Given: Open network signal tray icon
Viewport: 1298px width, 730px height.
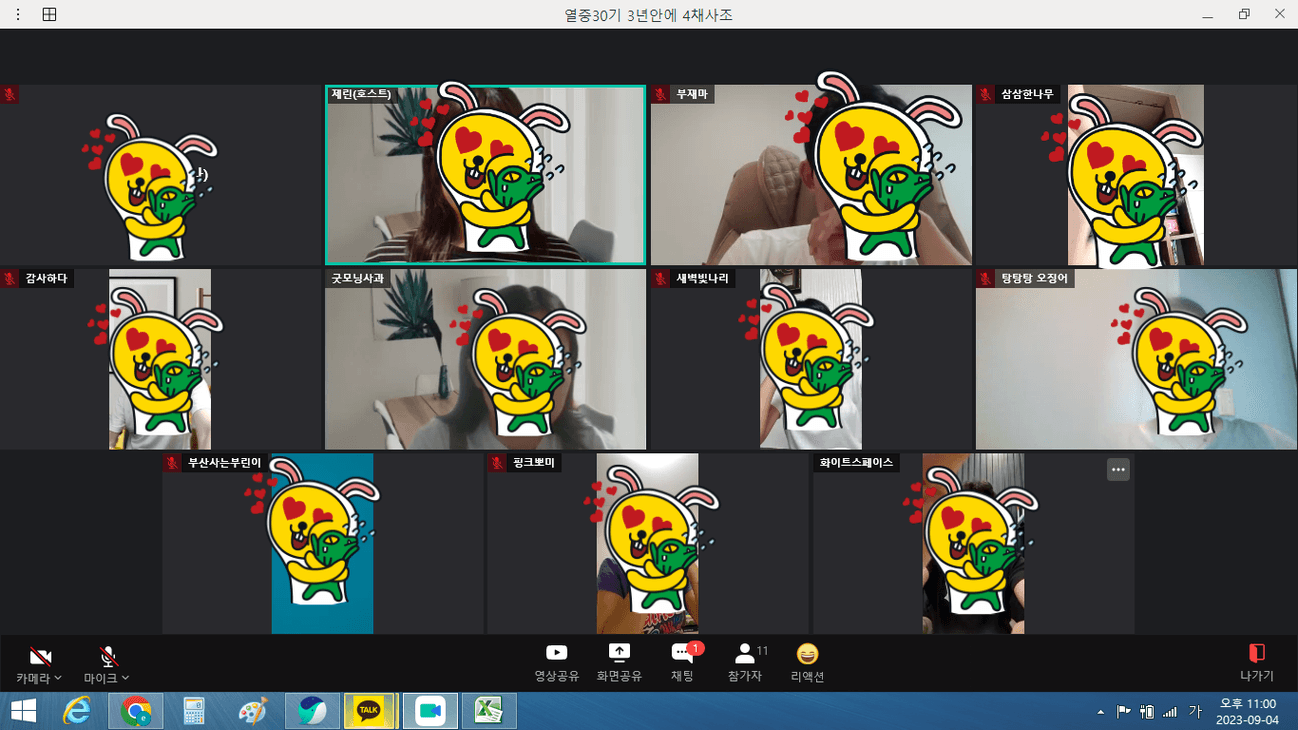Looking at the screenshot, I should (1170, 712).
